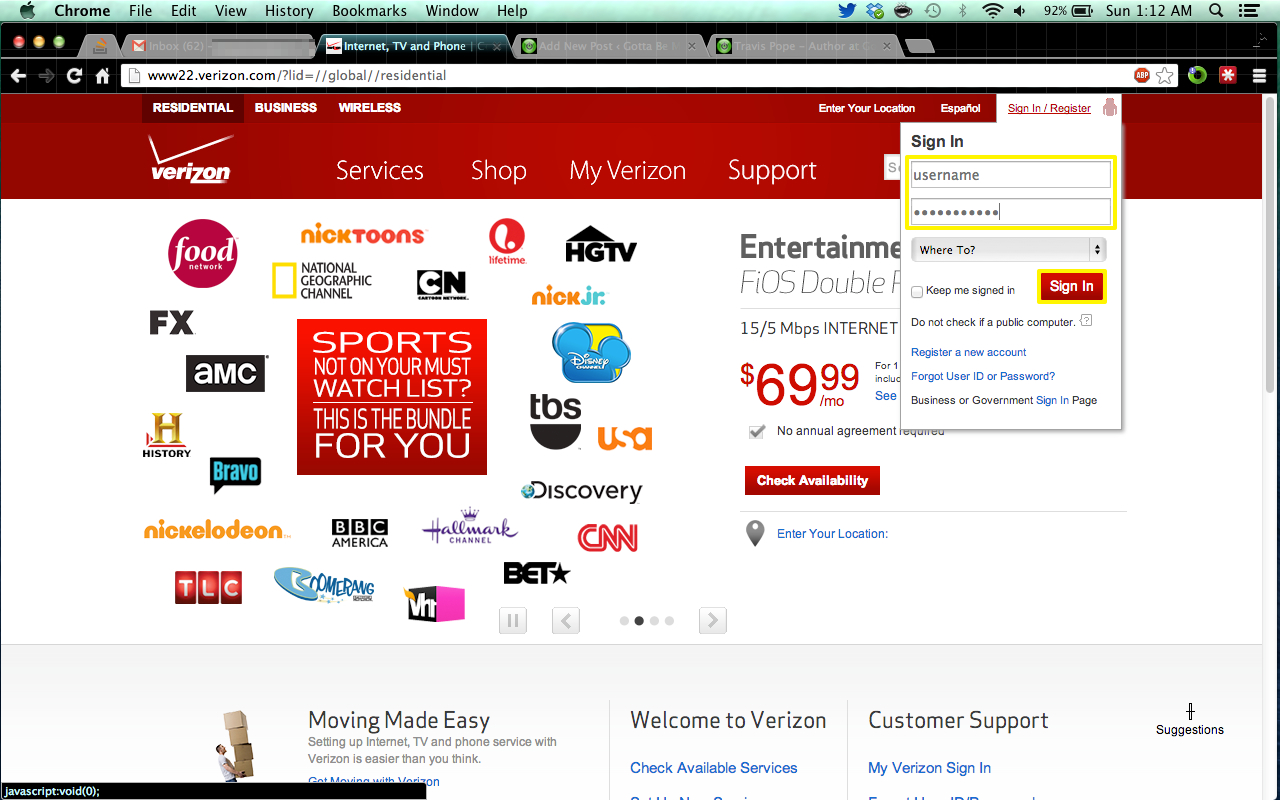
Task: Reload the page with the refresh icon
Action: [x=74, y=75]
